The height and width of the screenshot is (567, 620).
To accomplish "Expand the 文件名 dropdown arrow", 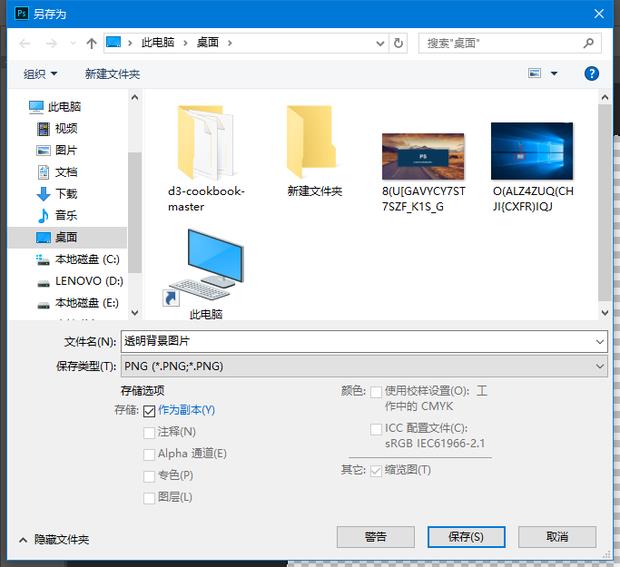I will [x=599, y=342].
